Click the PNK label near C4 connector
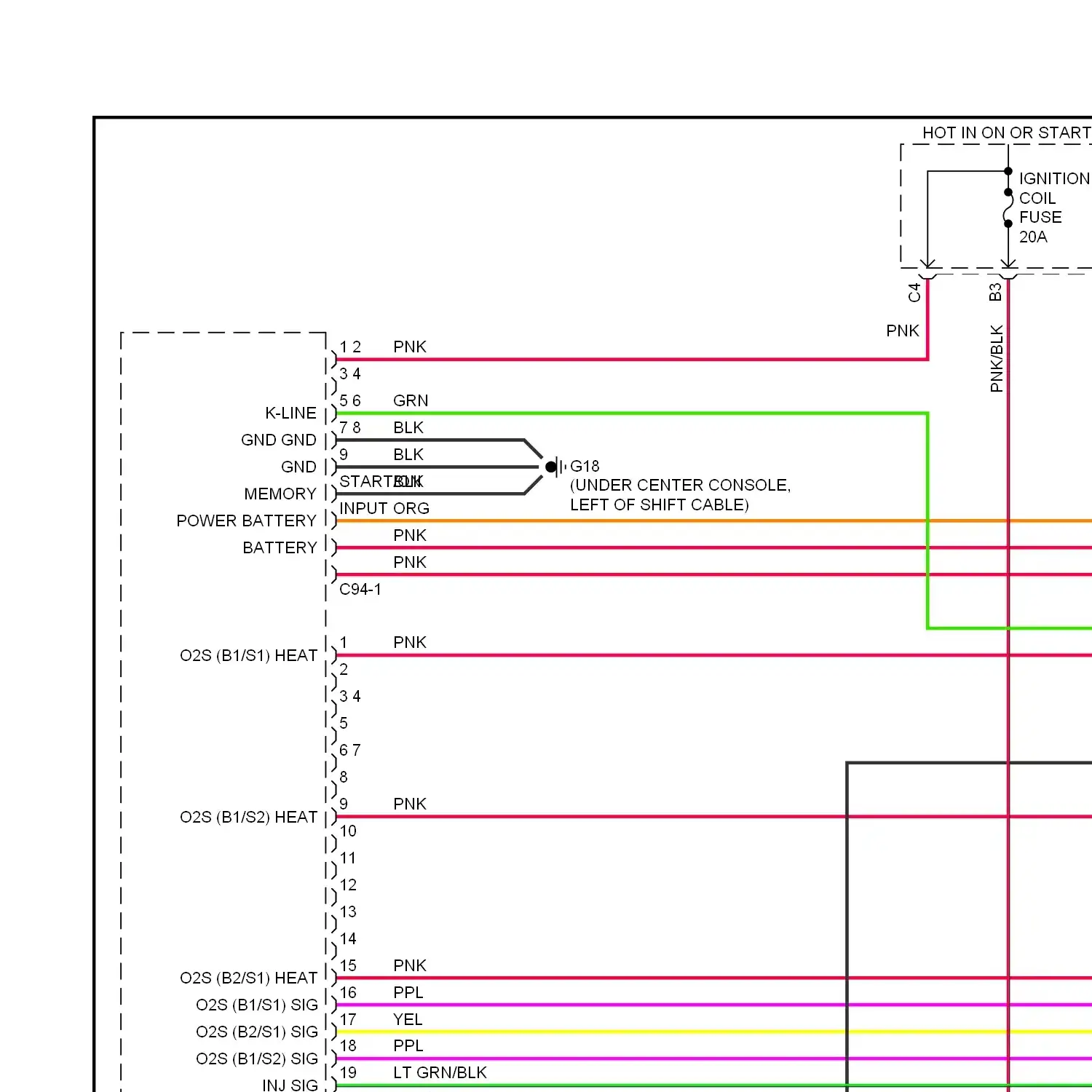 pos(903,331)
